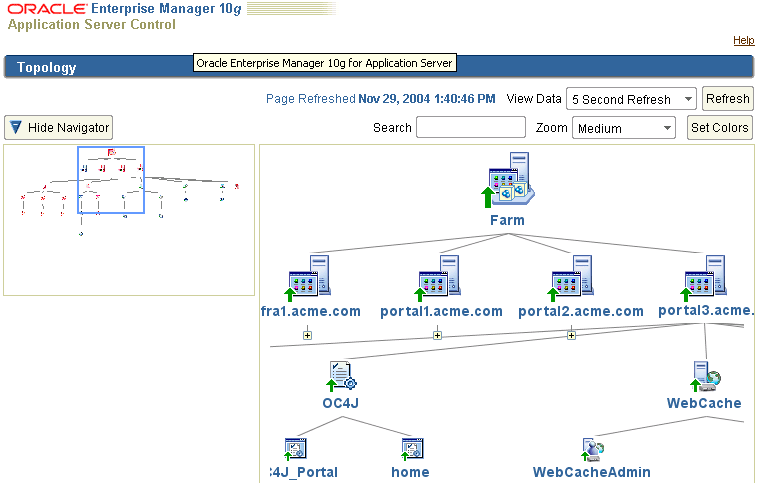Screen dimensions: 758x486
Task: Click the WebCacheAdmin icon
Action: (x=593, y=449)
